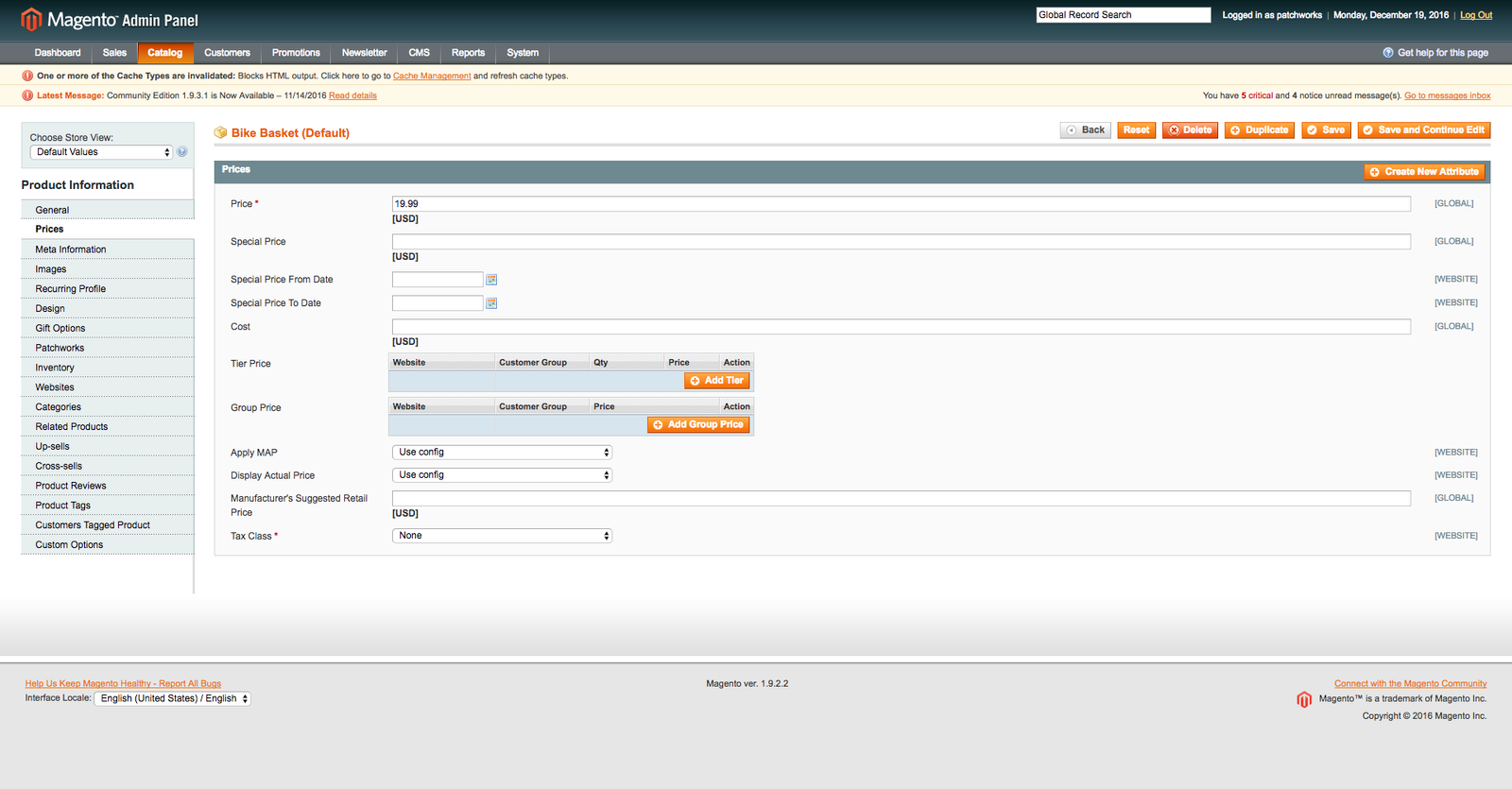Viewport: 1512px width, 789px height.
Task: Open the Customers menu
Action: (227, 53)
